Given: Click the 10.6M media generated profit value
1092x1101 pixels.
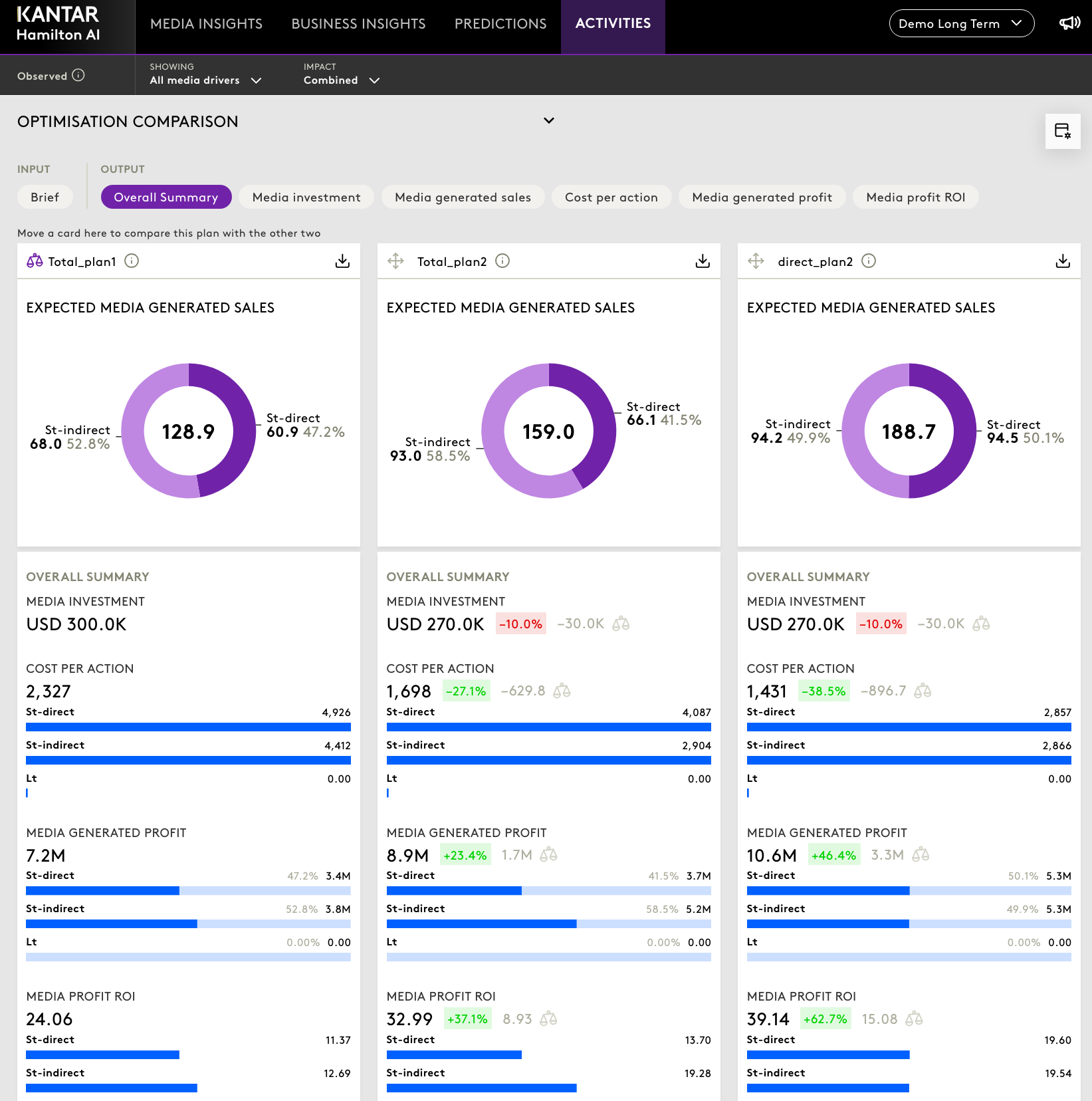Looking at the screenshot, I should (772, 856).
